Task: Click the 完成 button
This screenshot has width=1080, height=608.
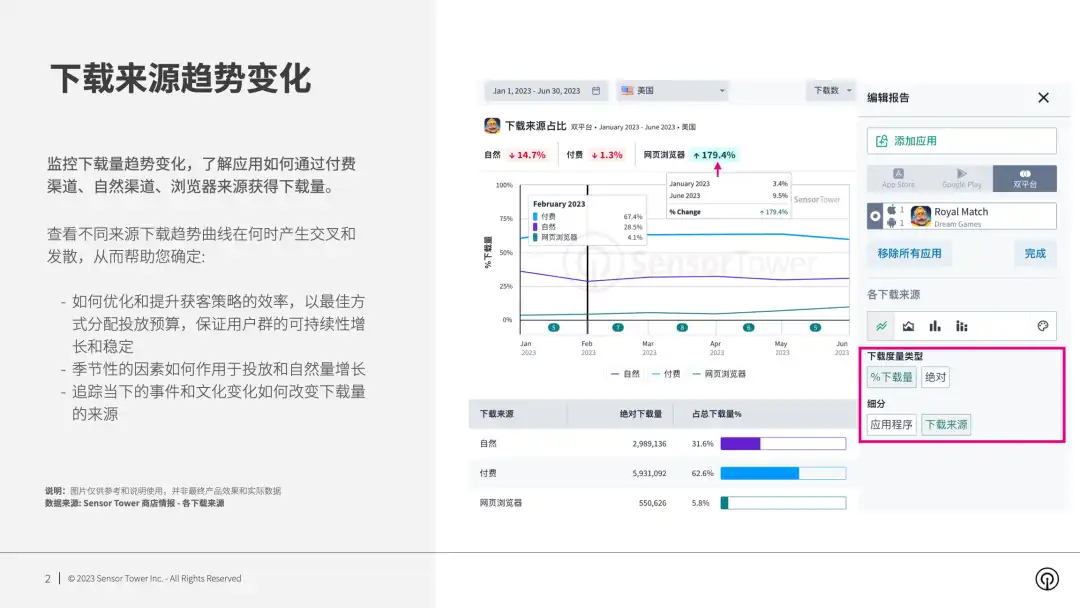Action: coord(1035,253)
